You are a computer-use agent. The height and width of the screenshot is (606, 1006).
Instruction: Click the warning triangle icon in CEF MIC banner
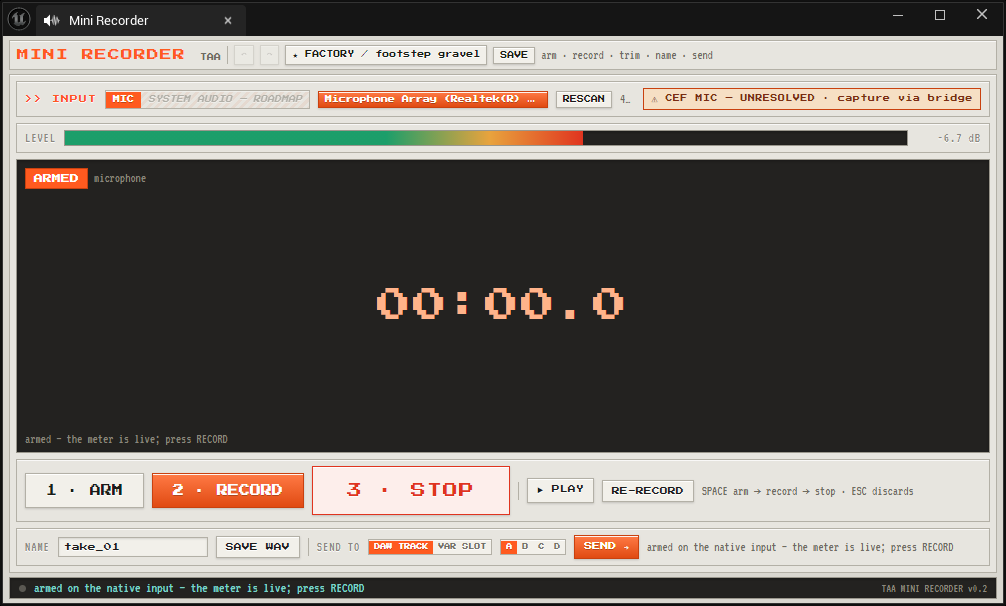(x=654, y=99)
